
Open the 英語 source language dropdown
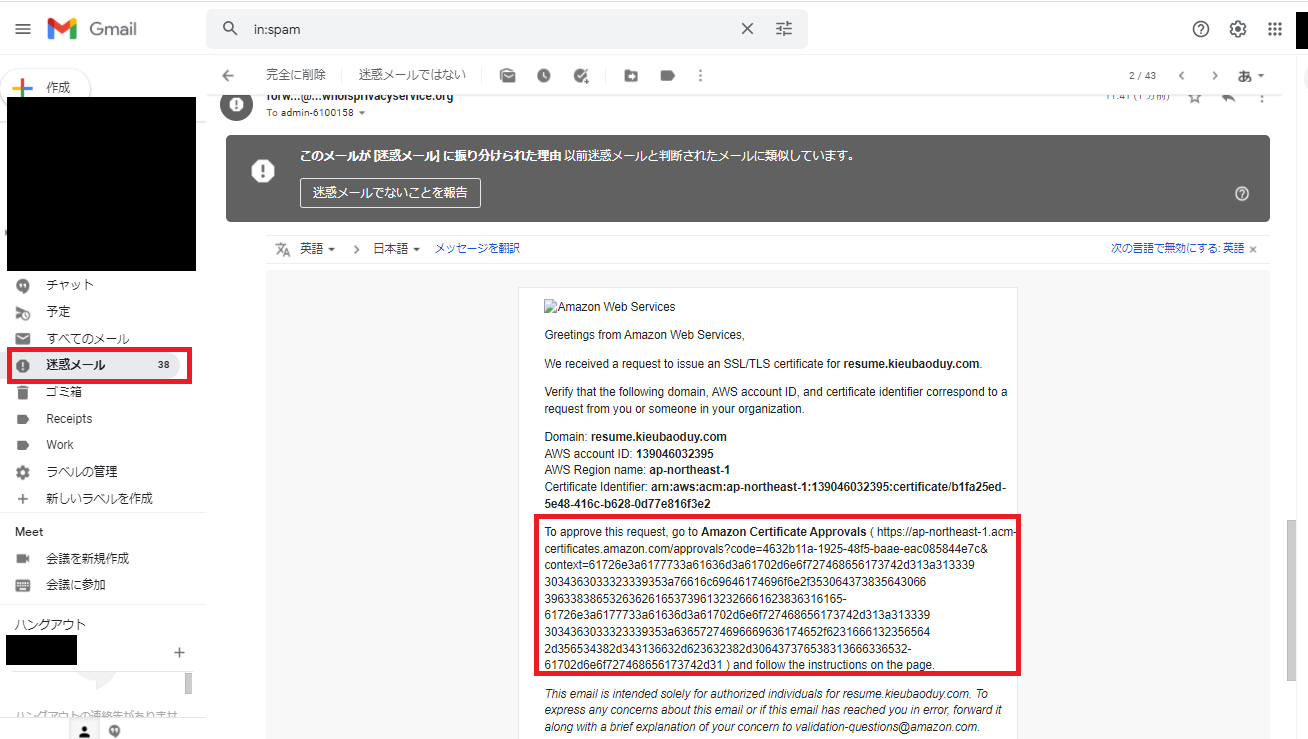point(318,249)
